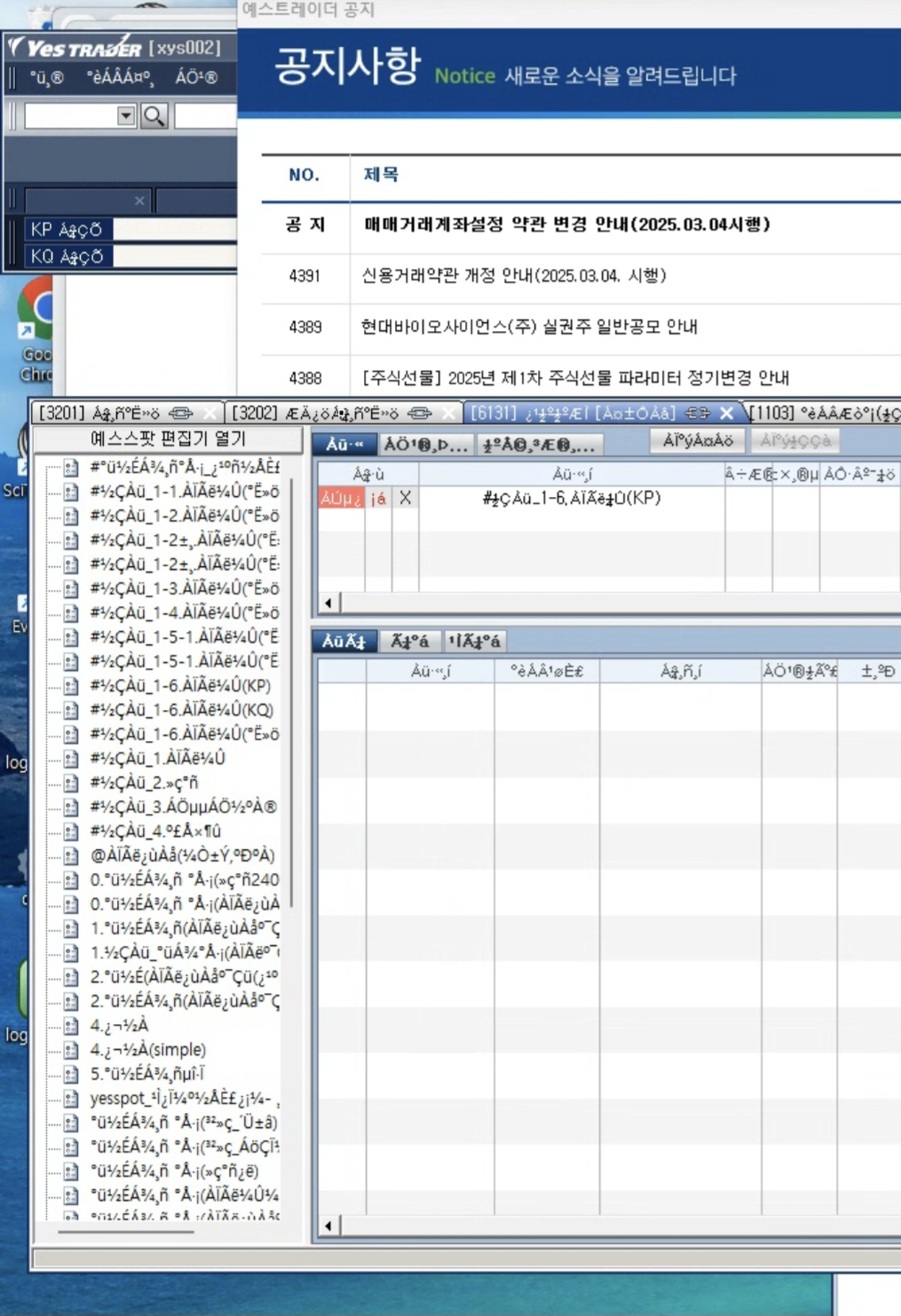Click the file icon beside 'yesspot_' item
Image resolution: width=901 pixels, height=1316 pixels.
tap(72, 1099)
